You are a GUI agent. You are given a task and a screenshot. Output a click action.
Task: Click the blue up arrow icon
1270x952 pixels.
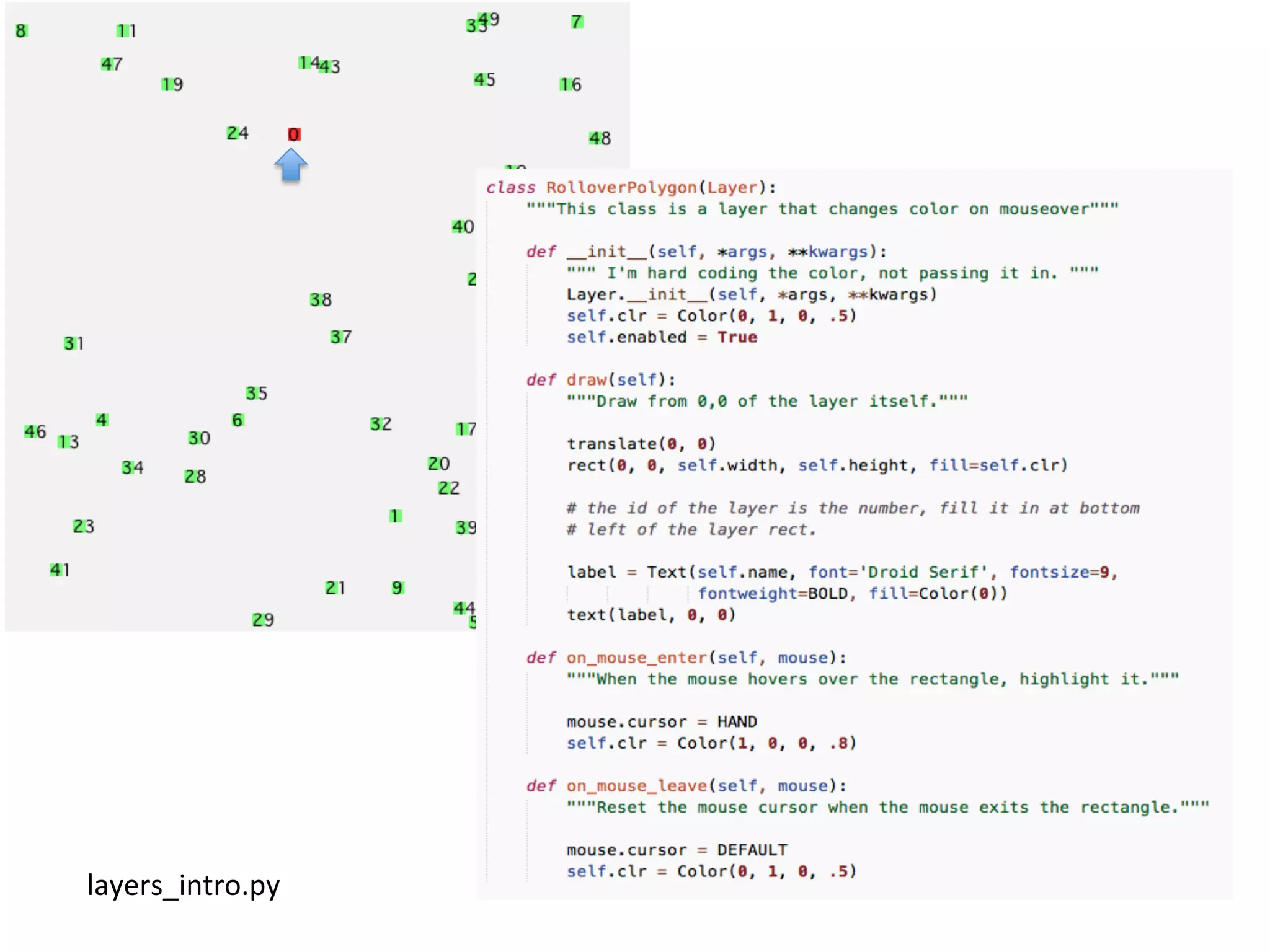(291, 165)
